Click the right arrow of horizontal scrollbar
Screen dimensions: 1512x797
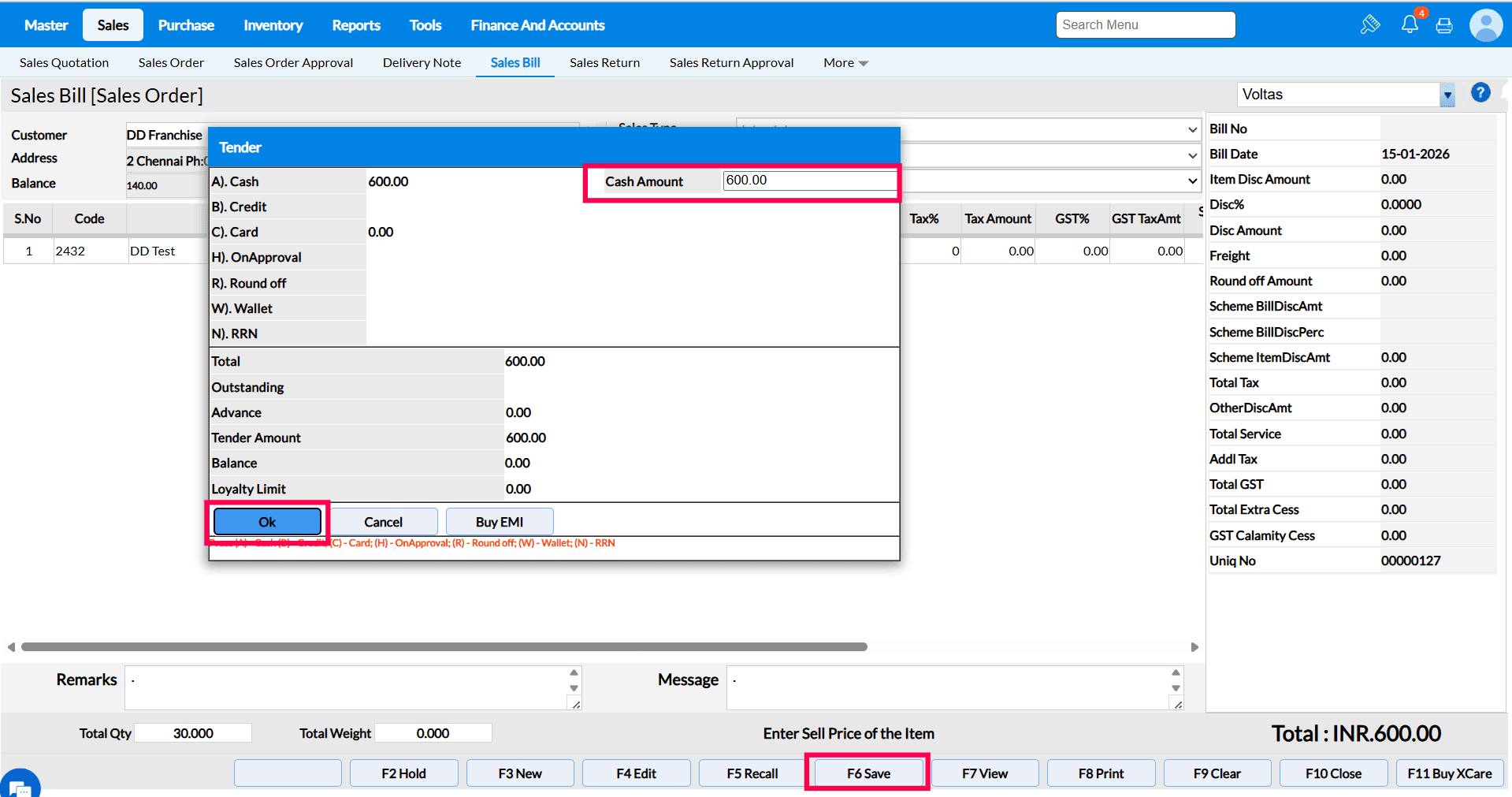click(1194, 647)
